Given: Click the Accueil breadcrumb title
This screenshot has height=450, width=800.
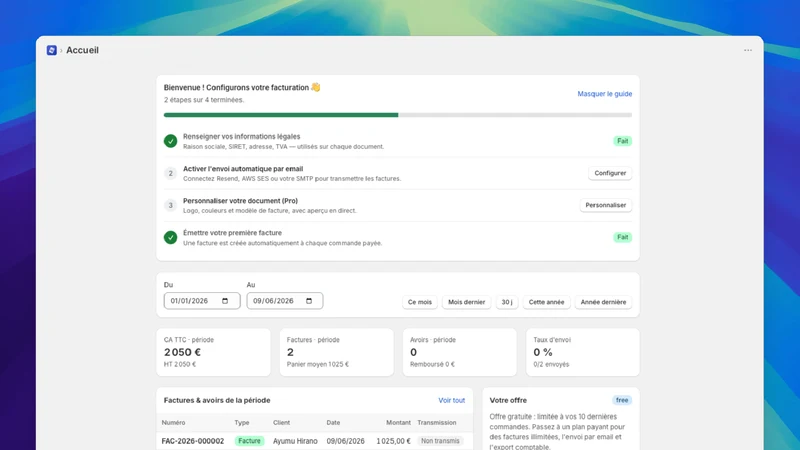Looking at the screenshot, I should click(82, 50).
